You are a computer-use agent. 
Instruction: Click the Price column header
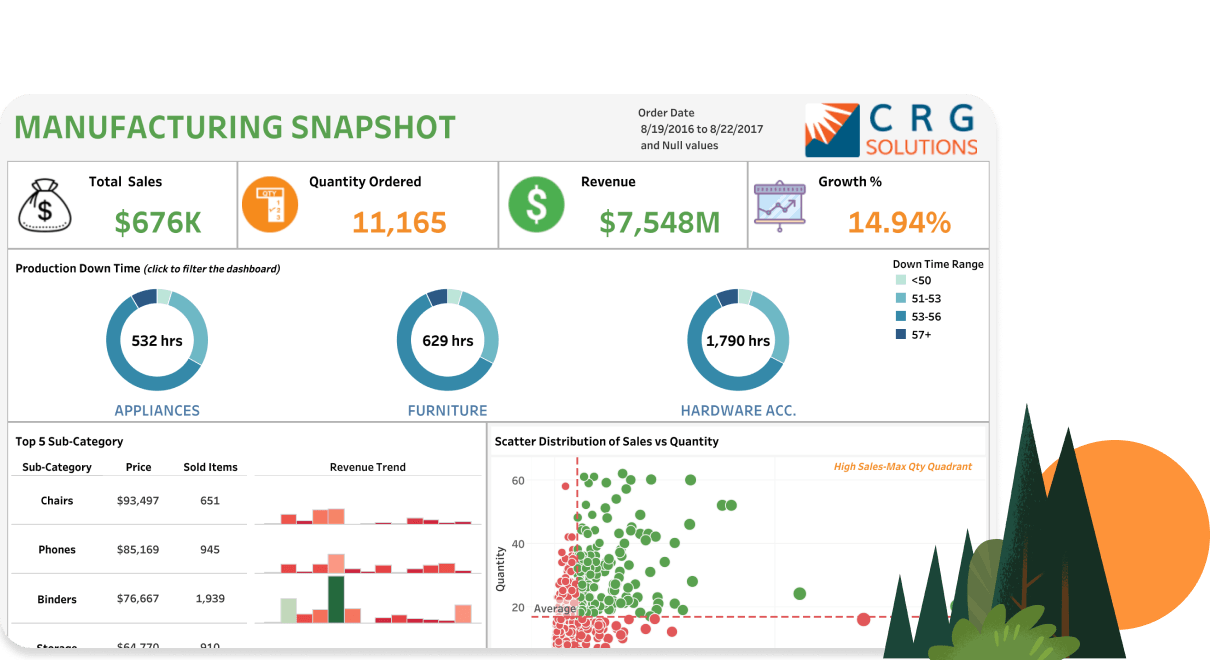pos(138,467)
